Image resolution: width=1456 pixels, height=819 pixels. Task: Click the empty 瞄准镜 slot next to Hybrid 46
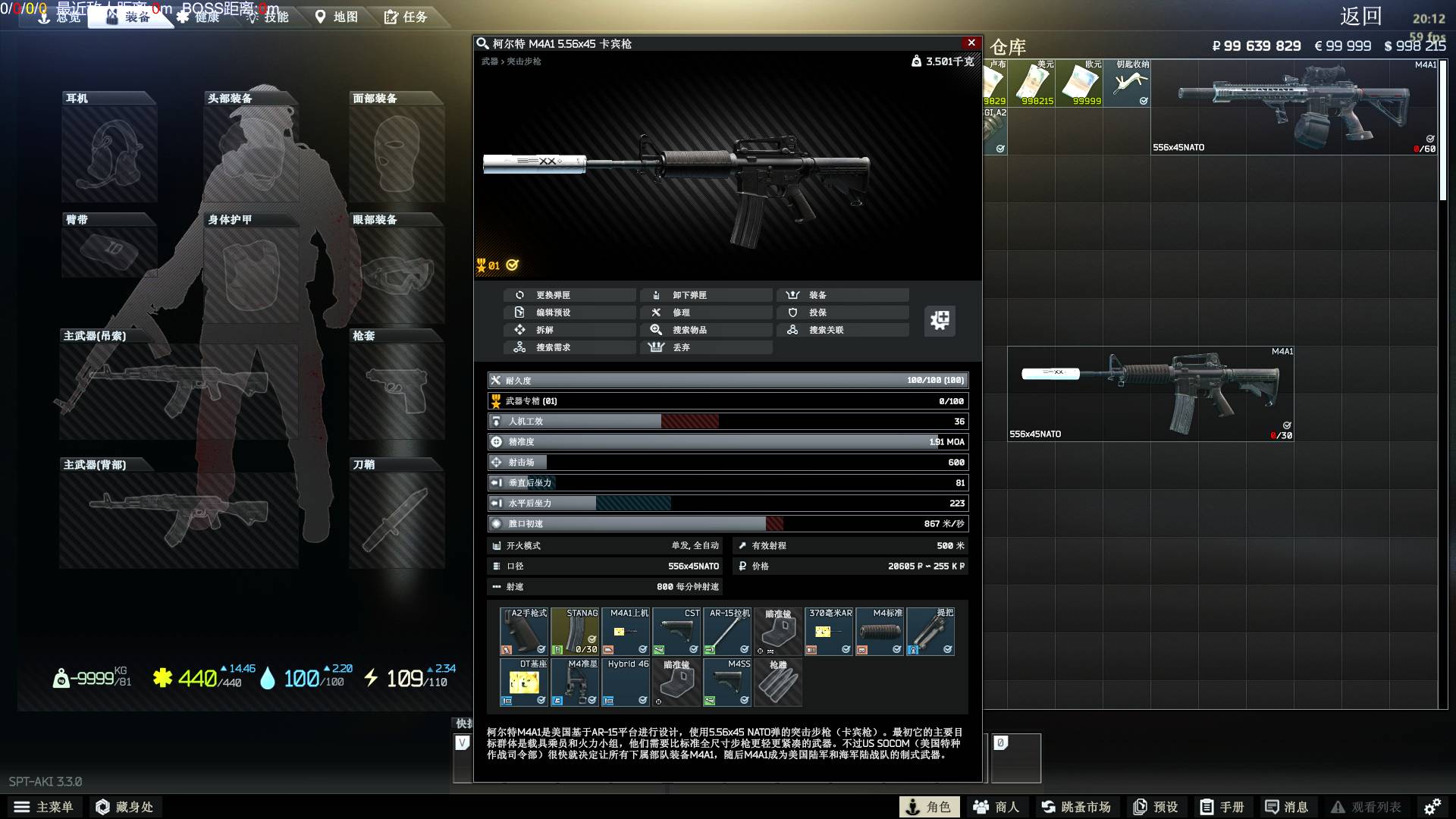click(676, 682)
